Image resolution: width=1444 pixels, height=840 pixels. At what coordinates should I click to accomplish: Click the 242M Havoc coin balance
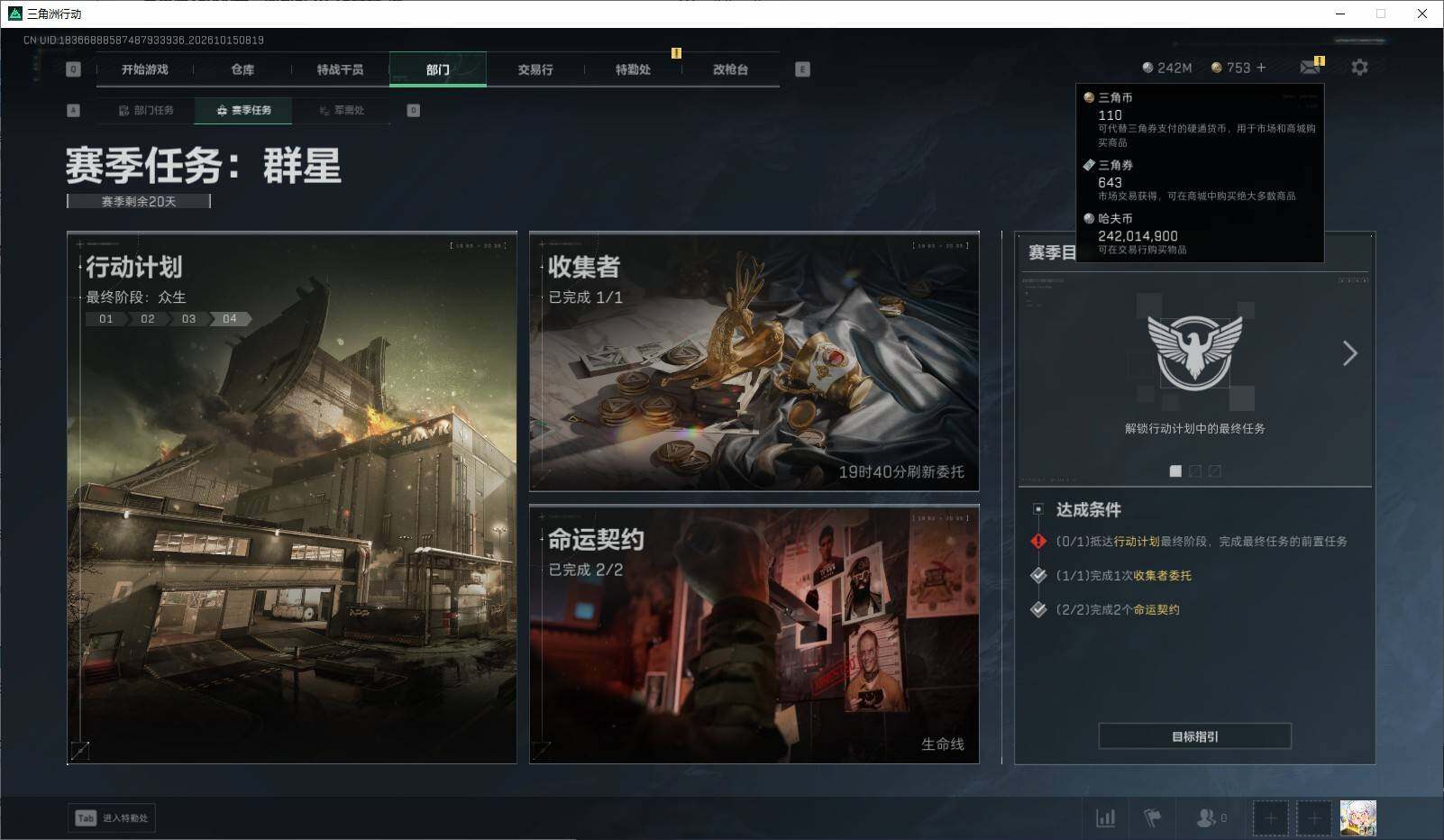1167,68
